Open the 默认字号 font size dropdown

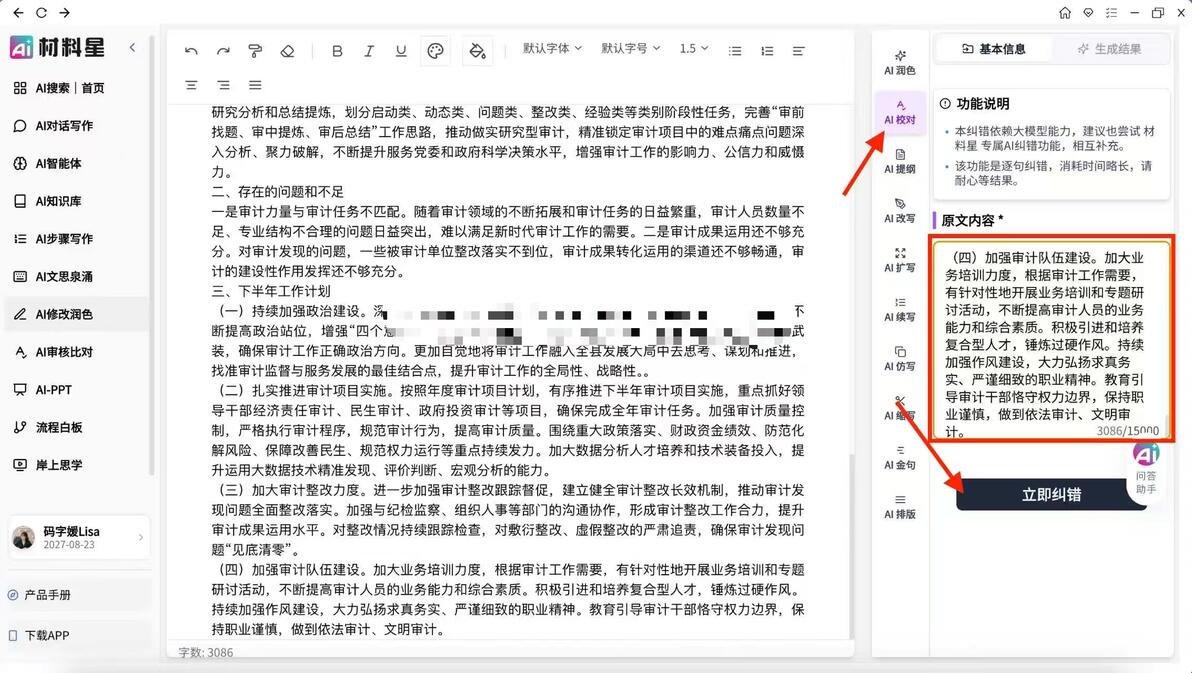[630, 48]
